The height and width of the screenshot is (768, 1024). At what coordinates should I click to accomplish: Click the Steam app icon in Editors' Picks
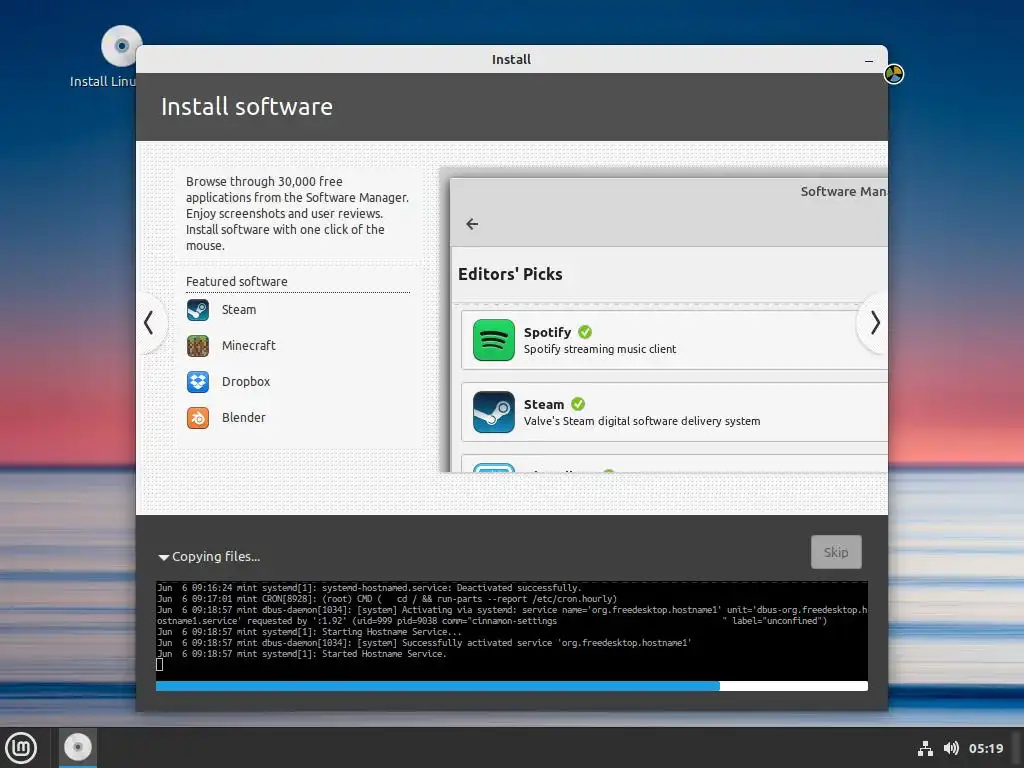point(494,411)
